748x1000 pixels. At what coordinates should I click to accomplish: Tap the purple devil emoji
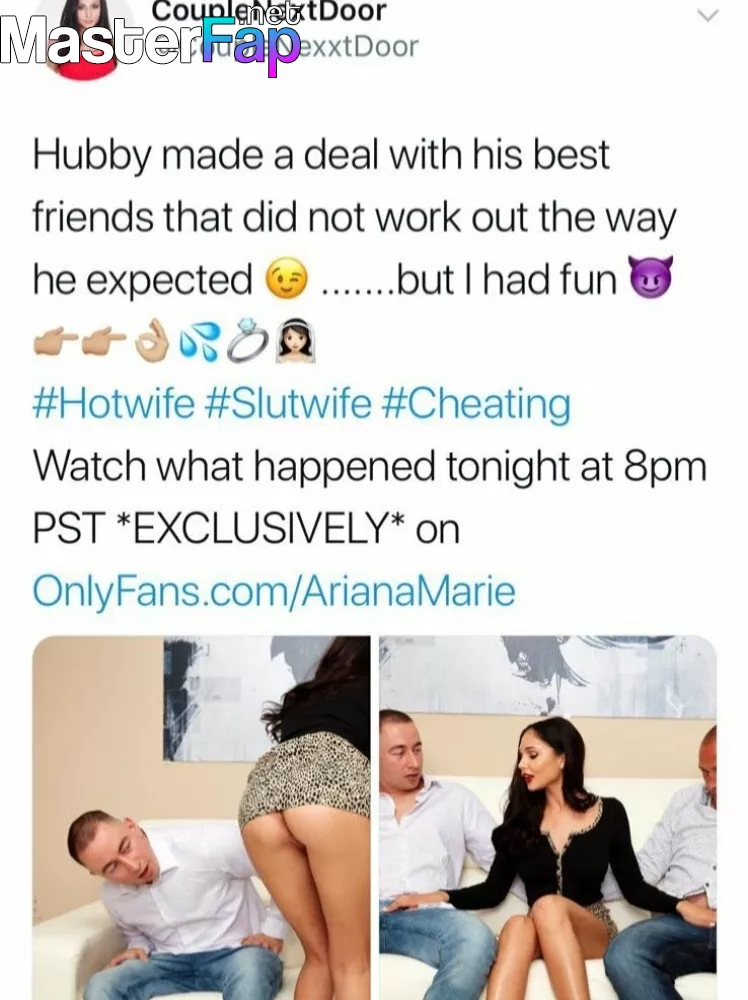tap(650, 279)
